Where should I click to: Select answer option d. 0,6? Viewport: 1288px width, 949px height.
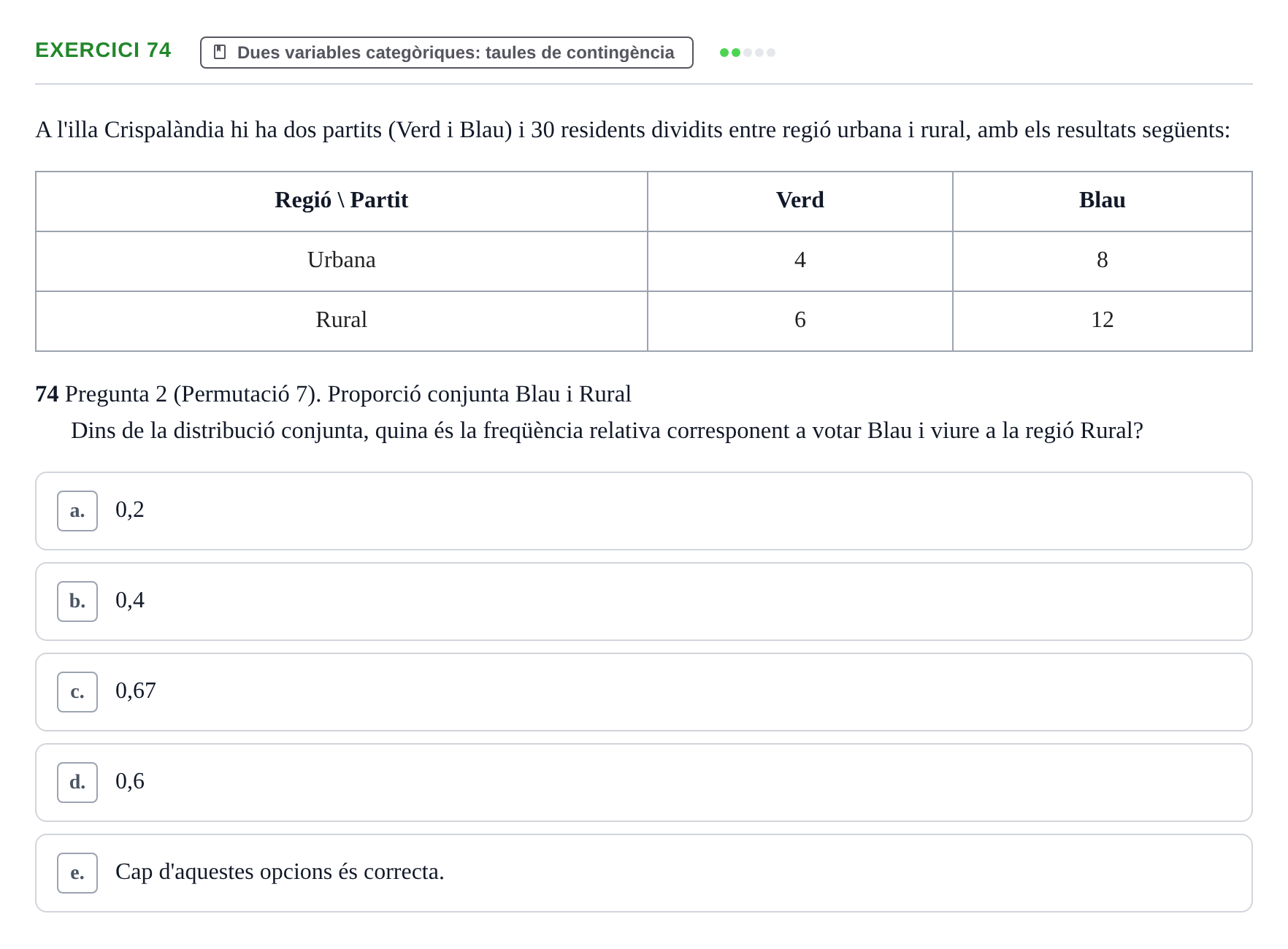(x=643, y=783)
